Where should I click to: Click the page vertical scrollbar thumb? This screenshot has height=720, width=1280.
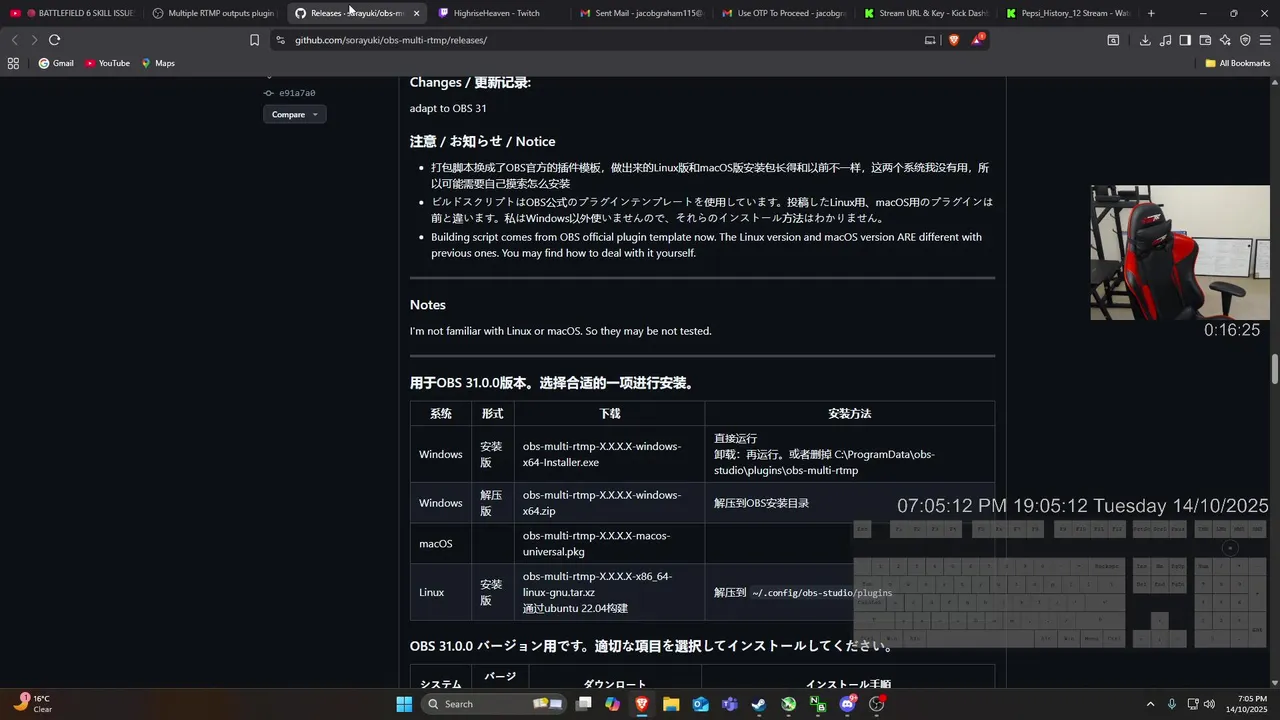(1275, 368)
